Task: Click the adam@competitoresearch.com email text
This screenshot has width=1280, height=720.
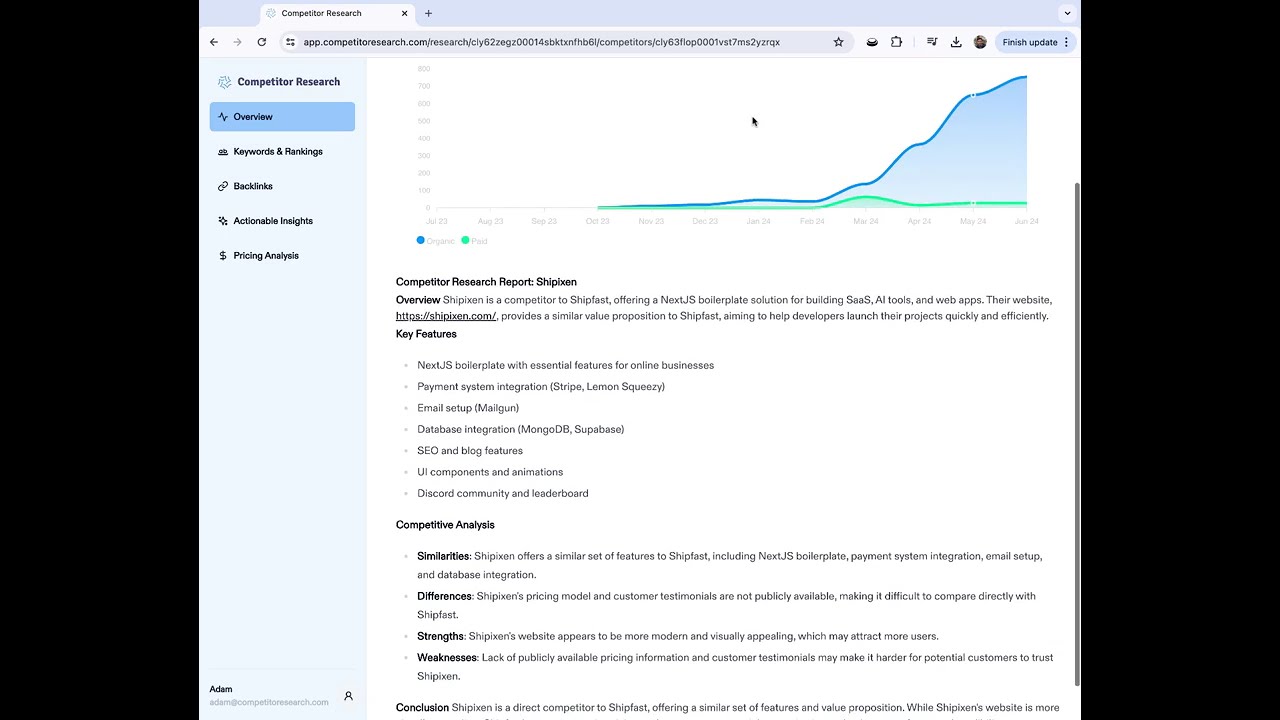Action: tap(269, 703)
